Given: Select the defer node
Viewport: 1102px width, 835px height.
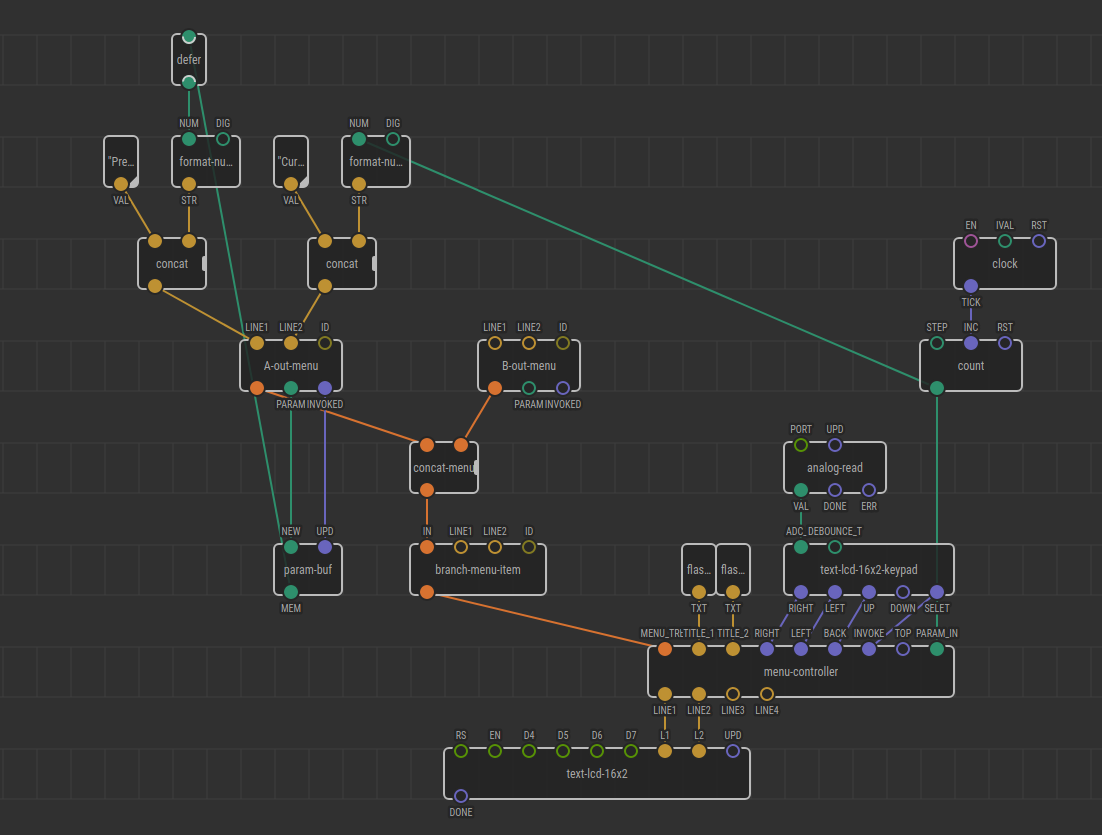Looking at the screenshot, I should coord(189,59).
